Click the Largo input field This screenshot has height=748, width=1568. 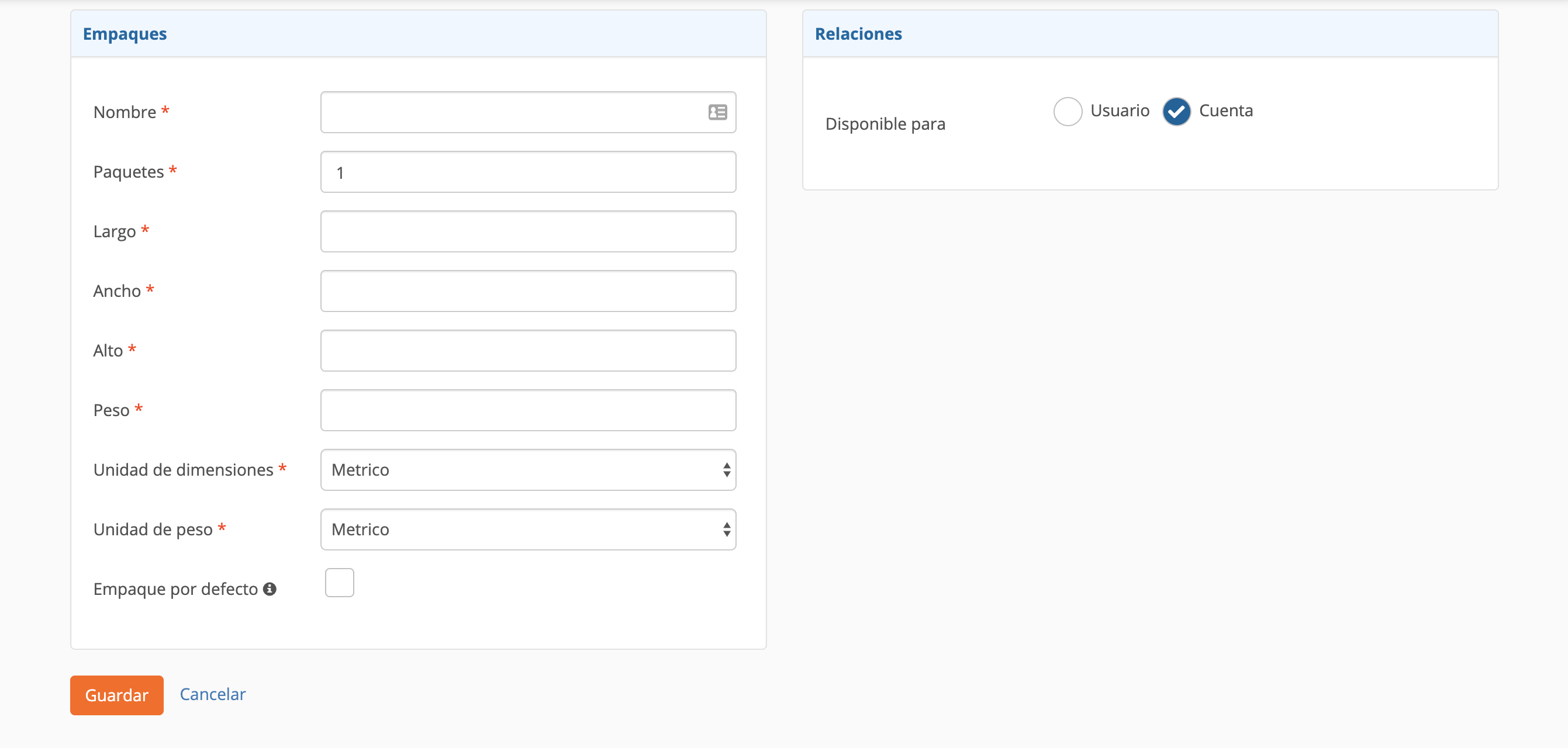(528, 231)
